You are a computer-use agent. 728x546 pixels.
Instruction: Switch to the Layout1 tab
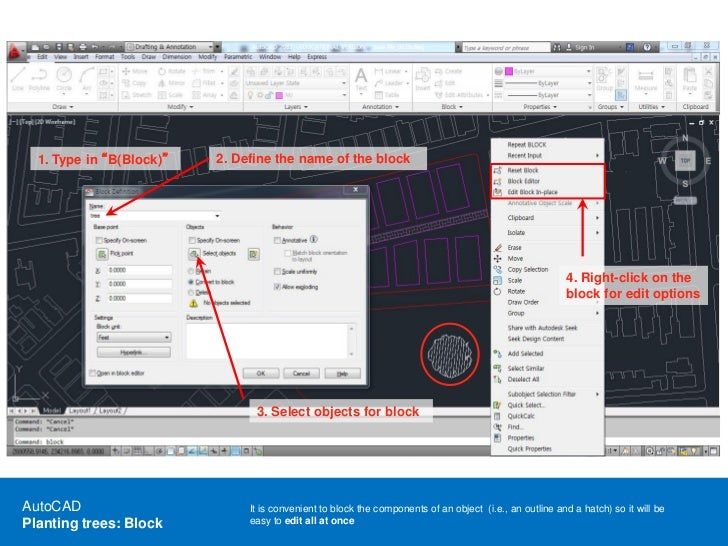pyautogui.click(x=79, y=410)
